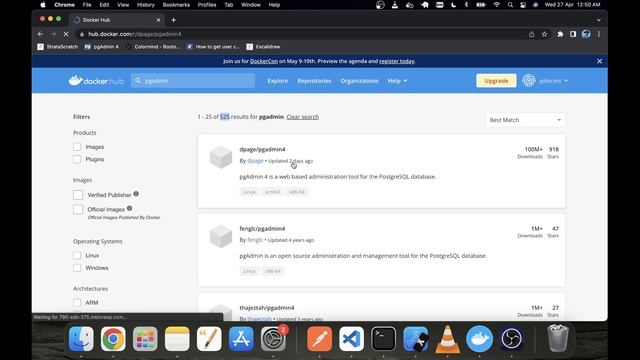
Task: Open Chrome from the dock
Action: point(113,339)
